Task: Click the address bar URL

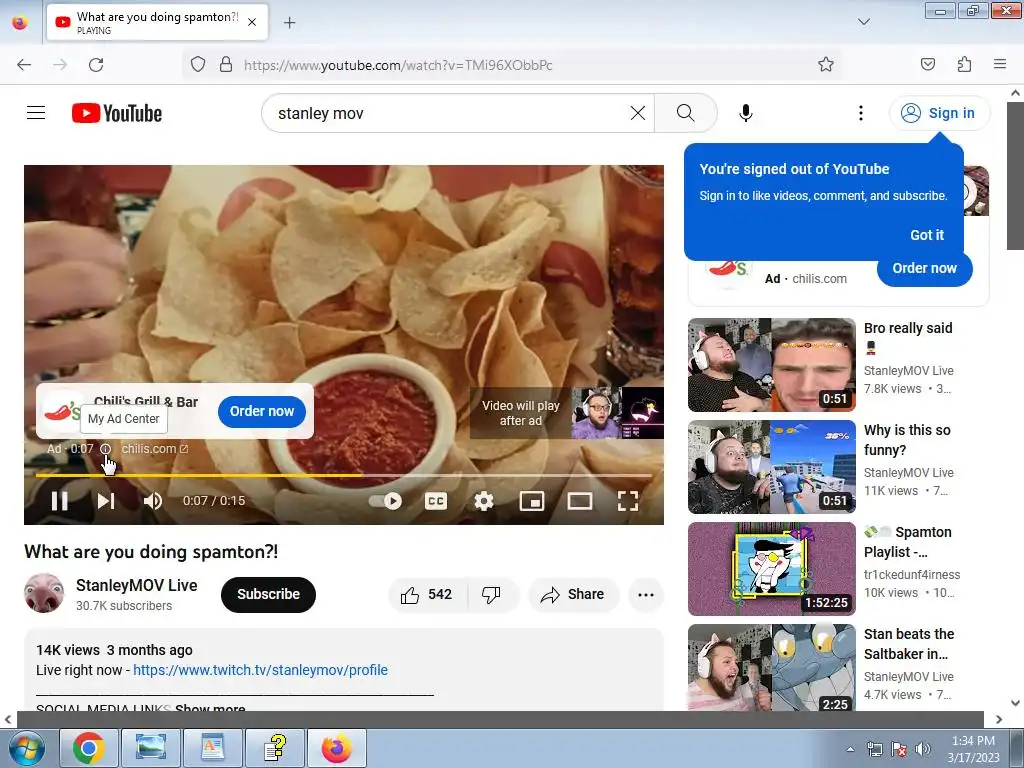Action: pos(398,65)
